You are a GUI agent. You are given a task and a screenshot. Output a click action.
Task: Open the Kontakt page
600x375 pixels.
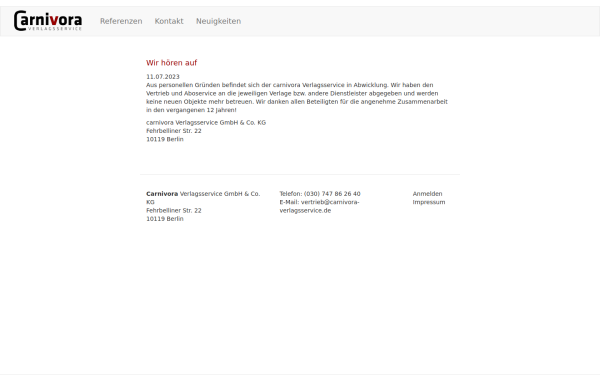click(169, 21)
